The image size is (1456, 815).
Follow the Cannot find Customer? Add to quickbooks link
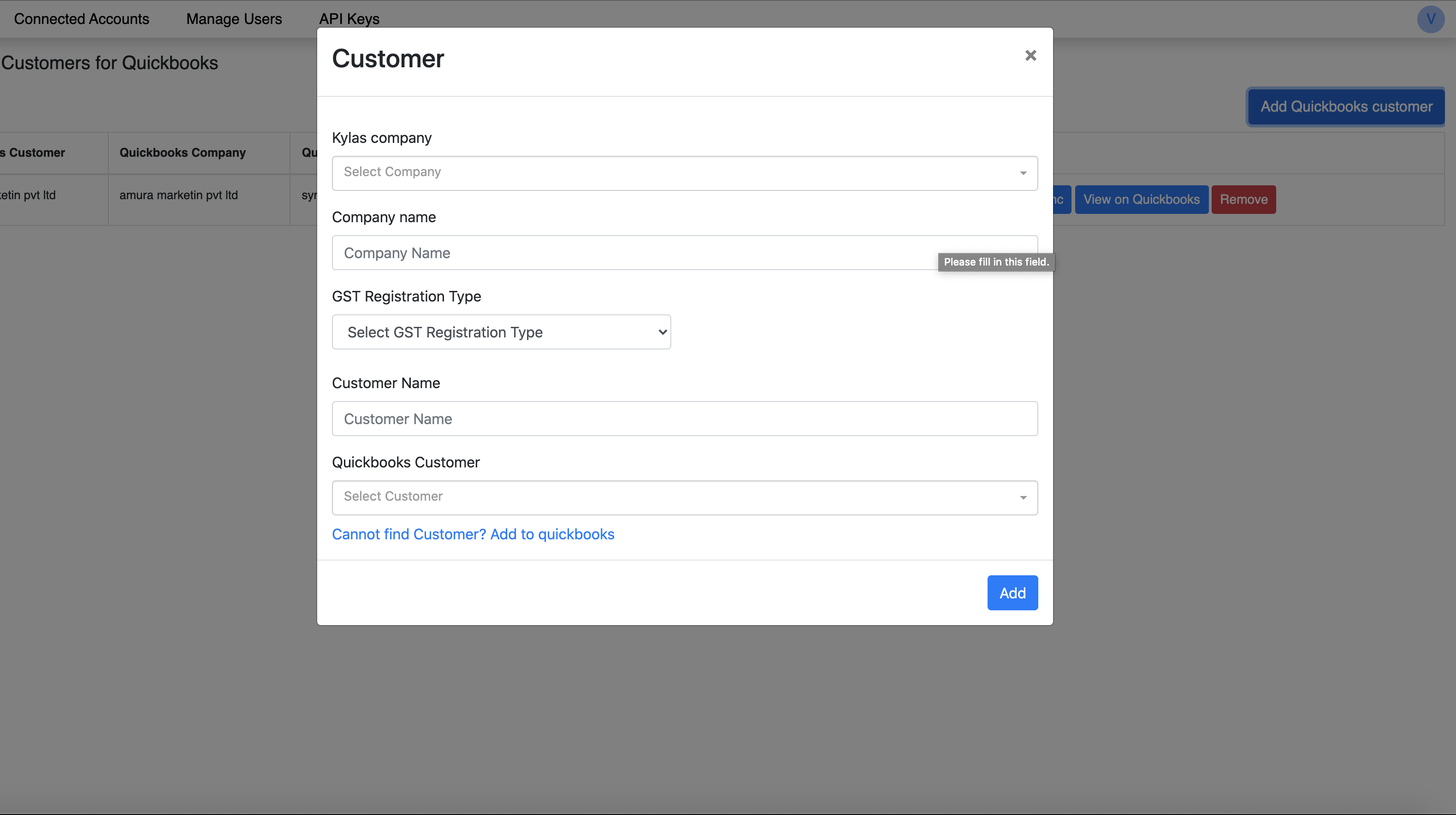(x=473, y=534)
